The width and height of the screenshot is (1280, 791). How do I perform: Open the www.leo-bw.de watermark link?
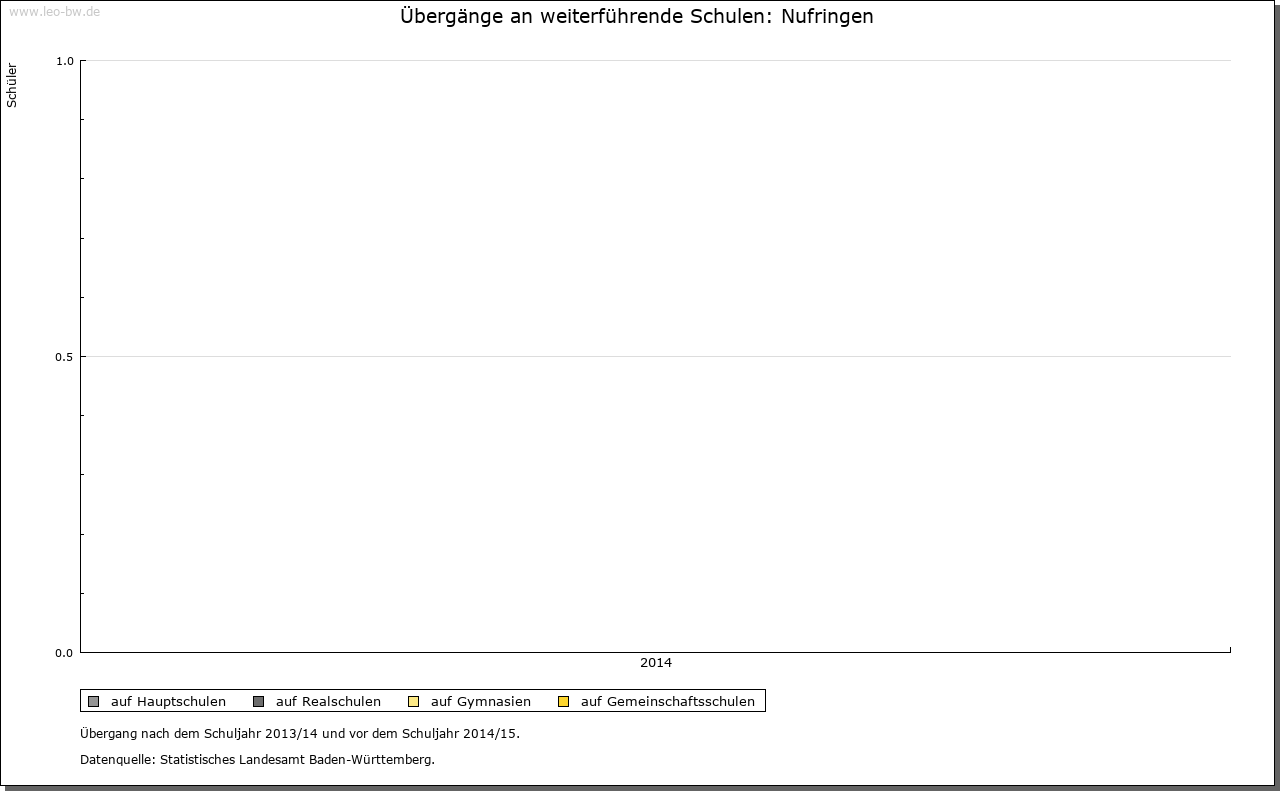pyautogui.click(x=54, y=12)
